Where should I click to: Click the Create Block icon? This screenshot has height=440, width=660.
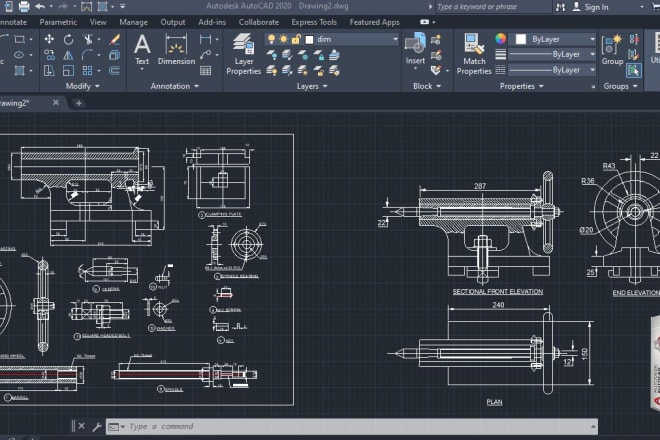tap(436, 40)
